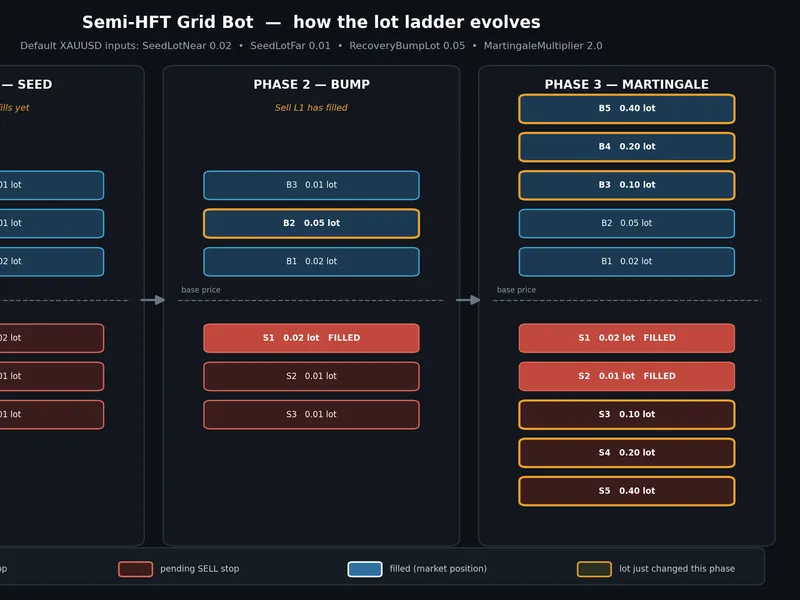Click the 'base price' label in Phase 3
This screenshot has height=600, width=800.
click(516, 290)
